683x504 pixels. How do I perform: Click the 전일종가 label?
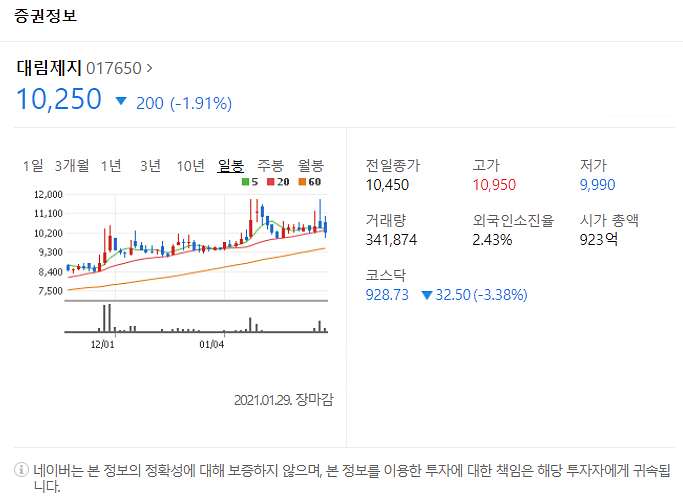pyautogui.click(x=393, y=165)
